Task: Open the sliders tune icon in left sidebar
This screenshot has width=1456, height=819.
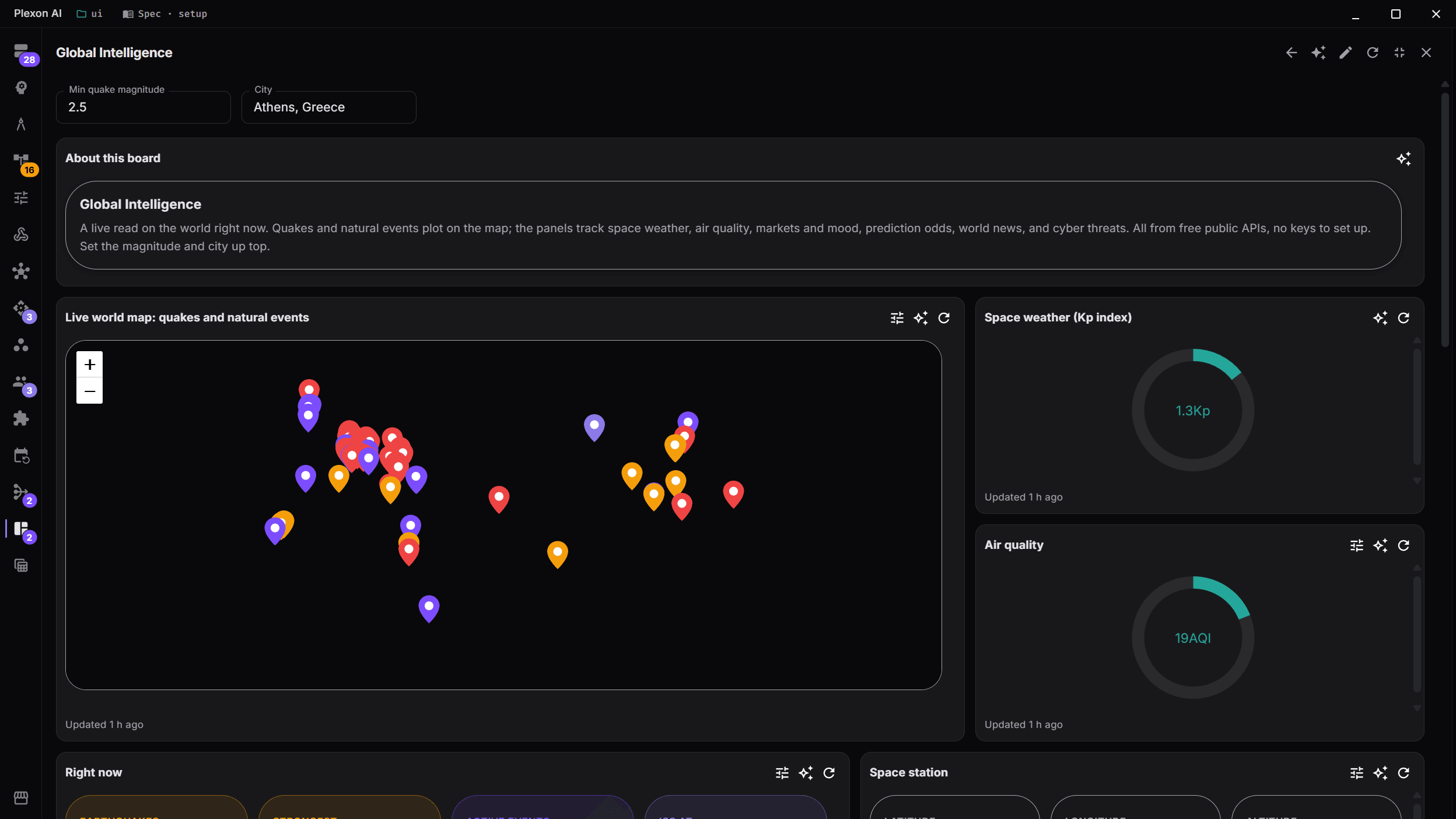Action: click(x=22, y=198)
